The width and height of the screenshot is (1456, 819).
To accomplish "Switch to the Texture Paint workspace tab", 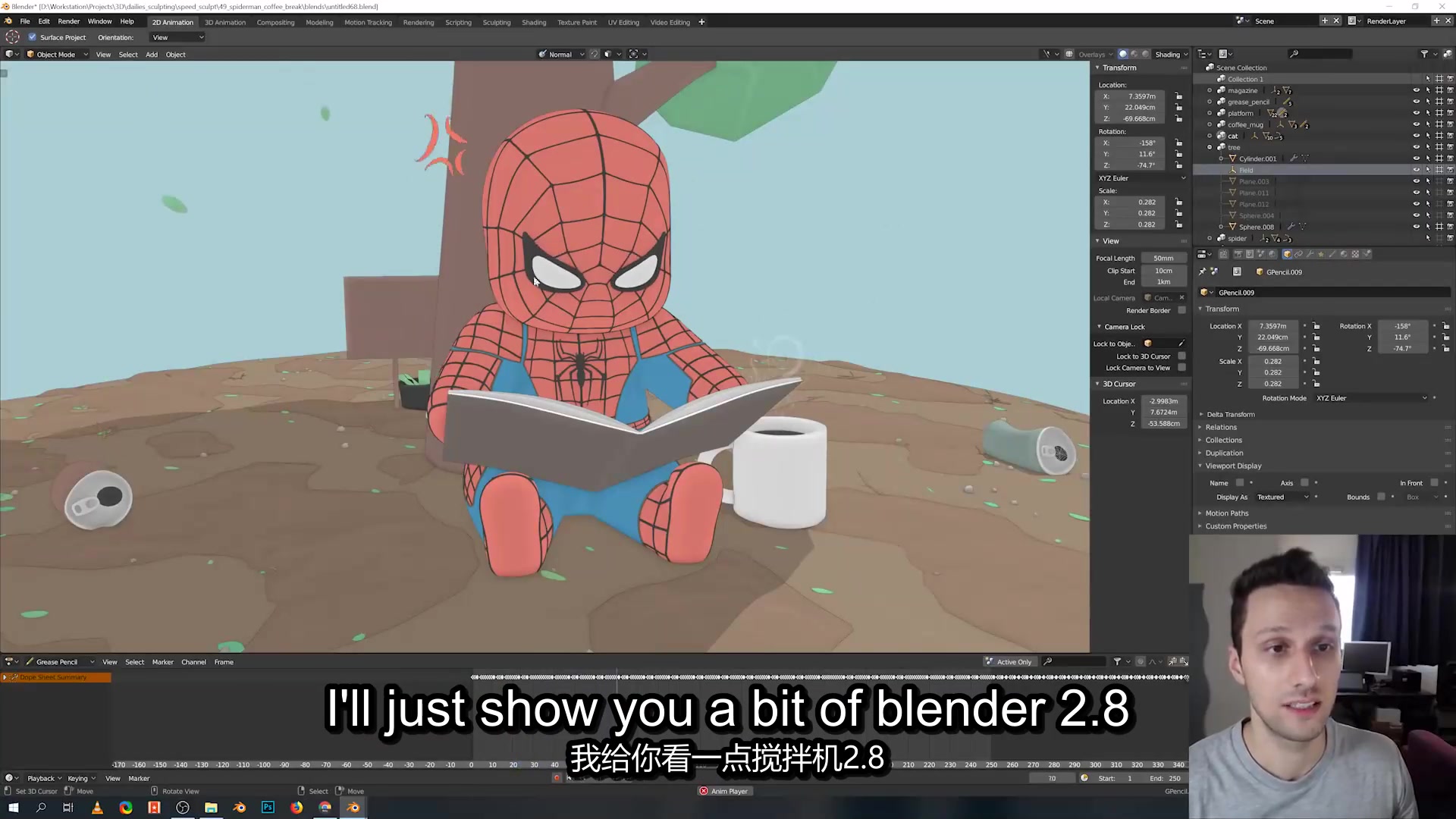I will click(577, 22).
